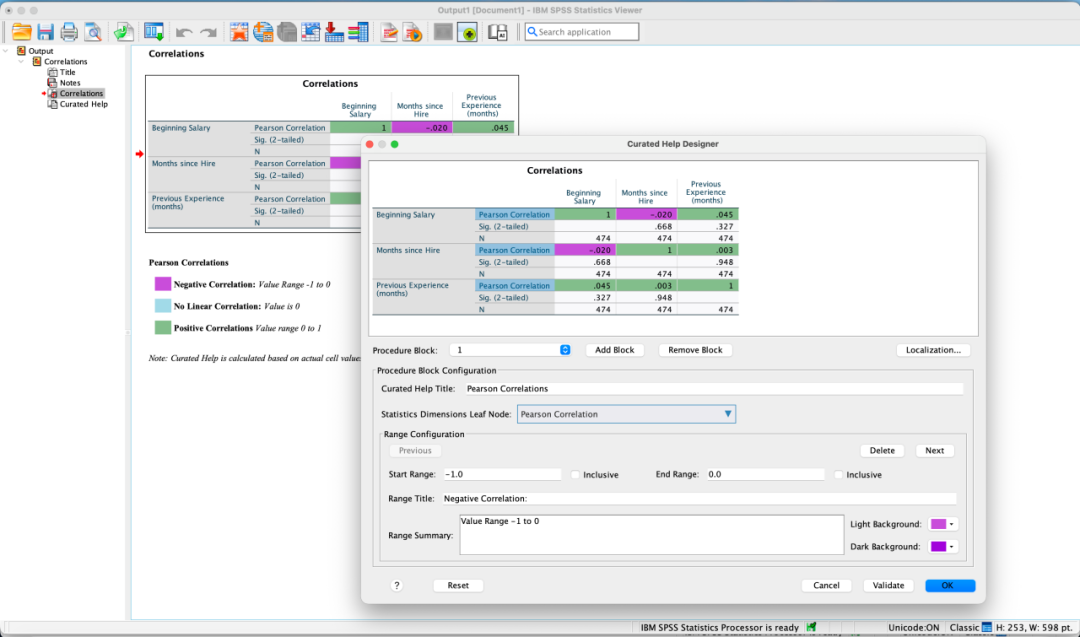Click the Export output icon with green arrow
This screenshot has height=637, width=1080.
[124, 32]
